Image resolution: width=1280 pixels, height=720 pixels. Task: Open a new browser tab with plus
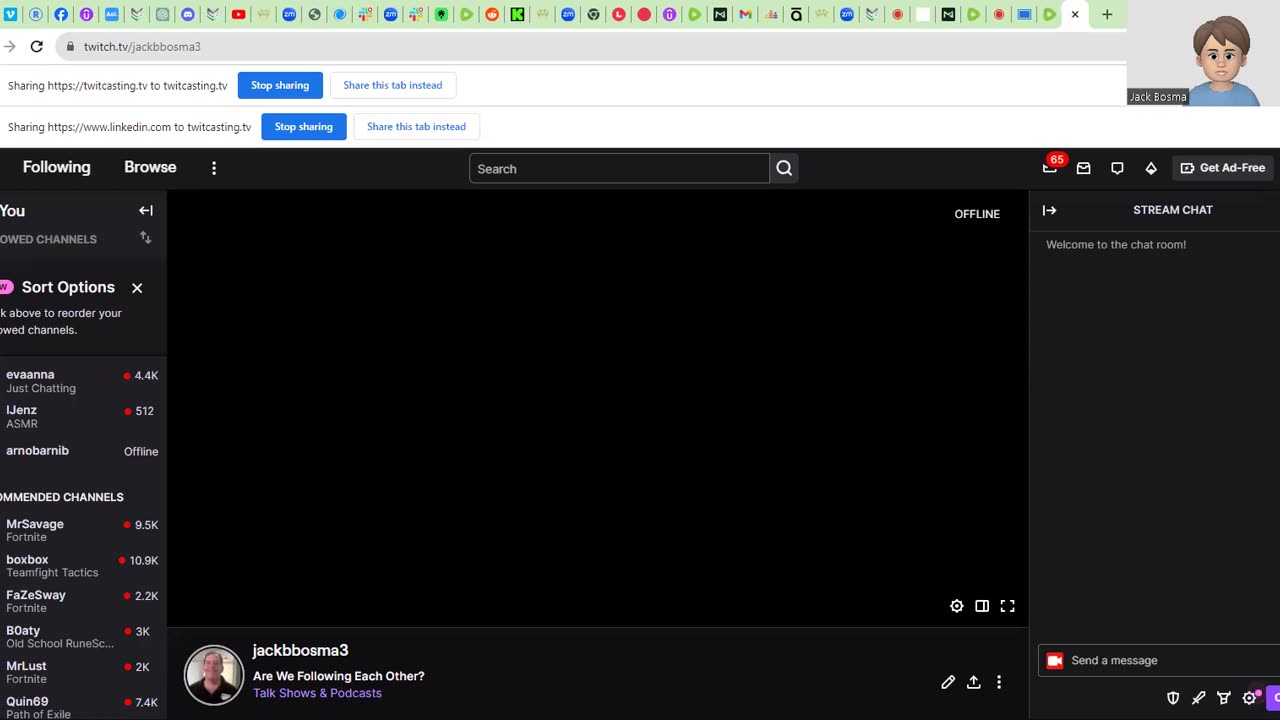coord(1107,14)
